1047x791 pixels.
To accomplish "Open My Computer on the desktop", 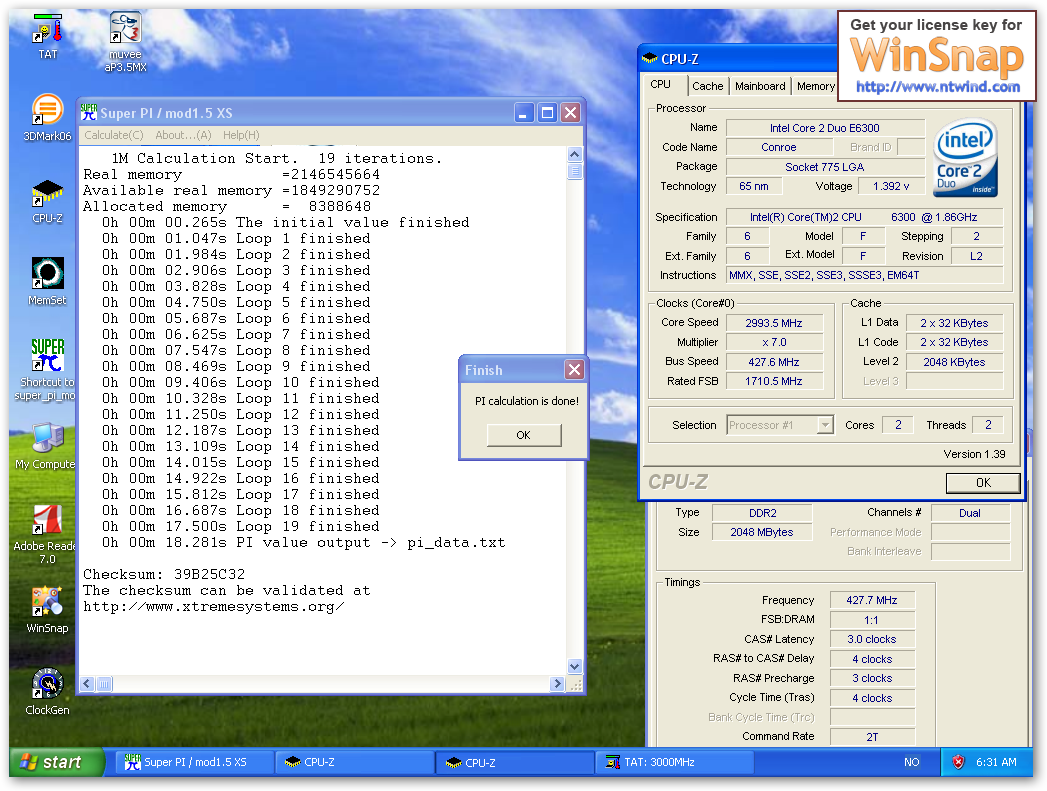I will tap(47, 446).
